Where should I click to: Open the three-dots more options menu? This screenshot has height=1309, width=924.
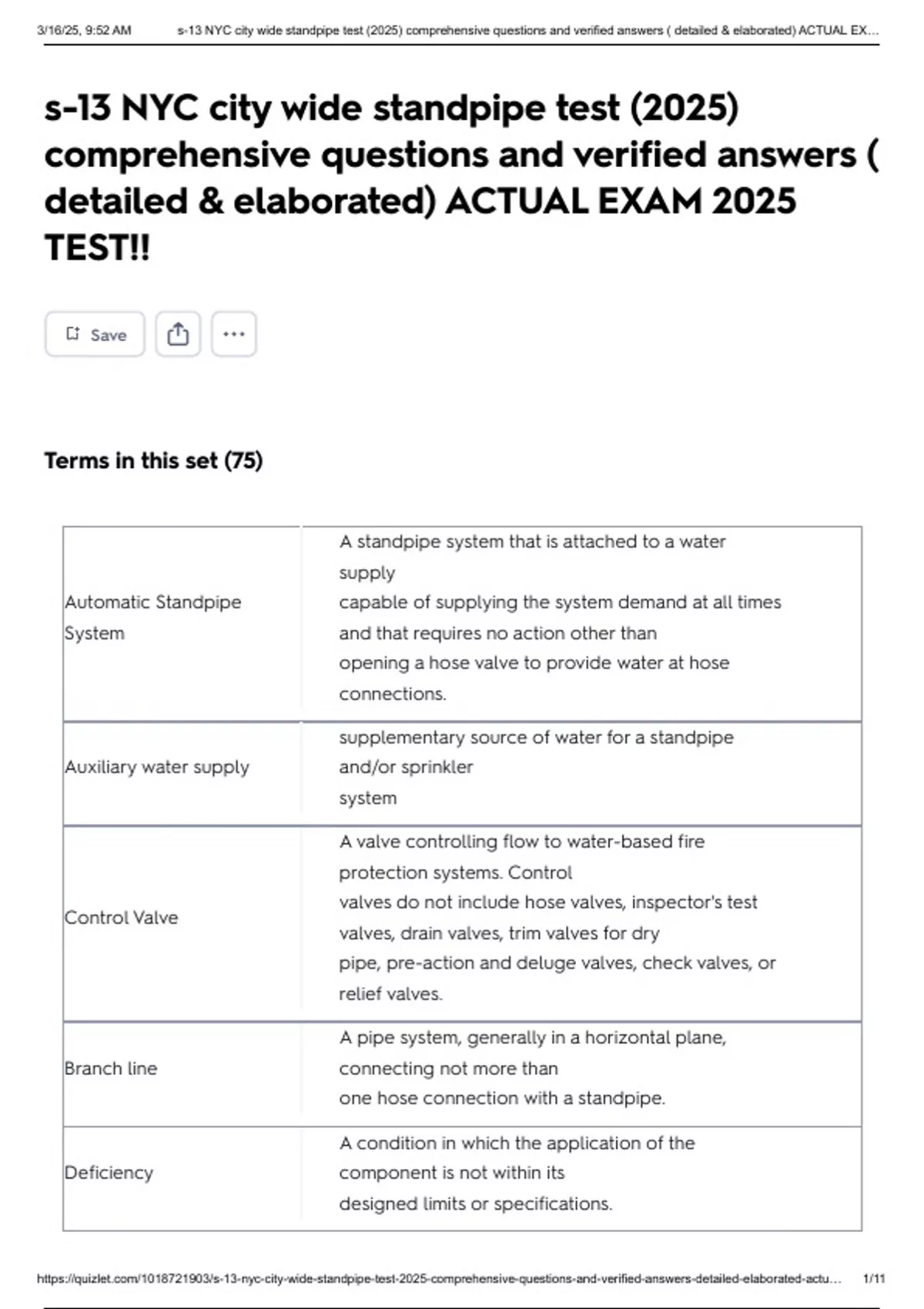click(234, 334)
